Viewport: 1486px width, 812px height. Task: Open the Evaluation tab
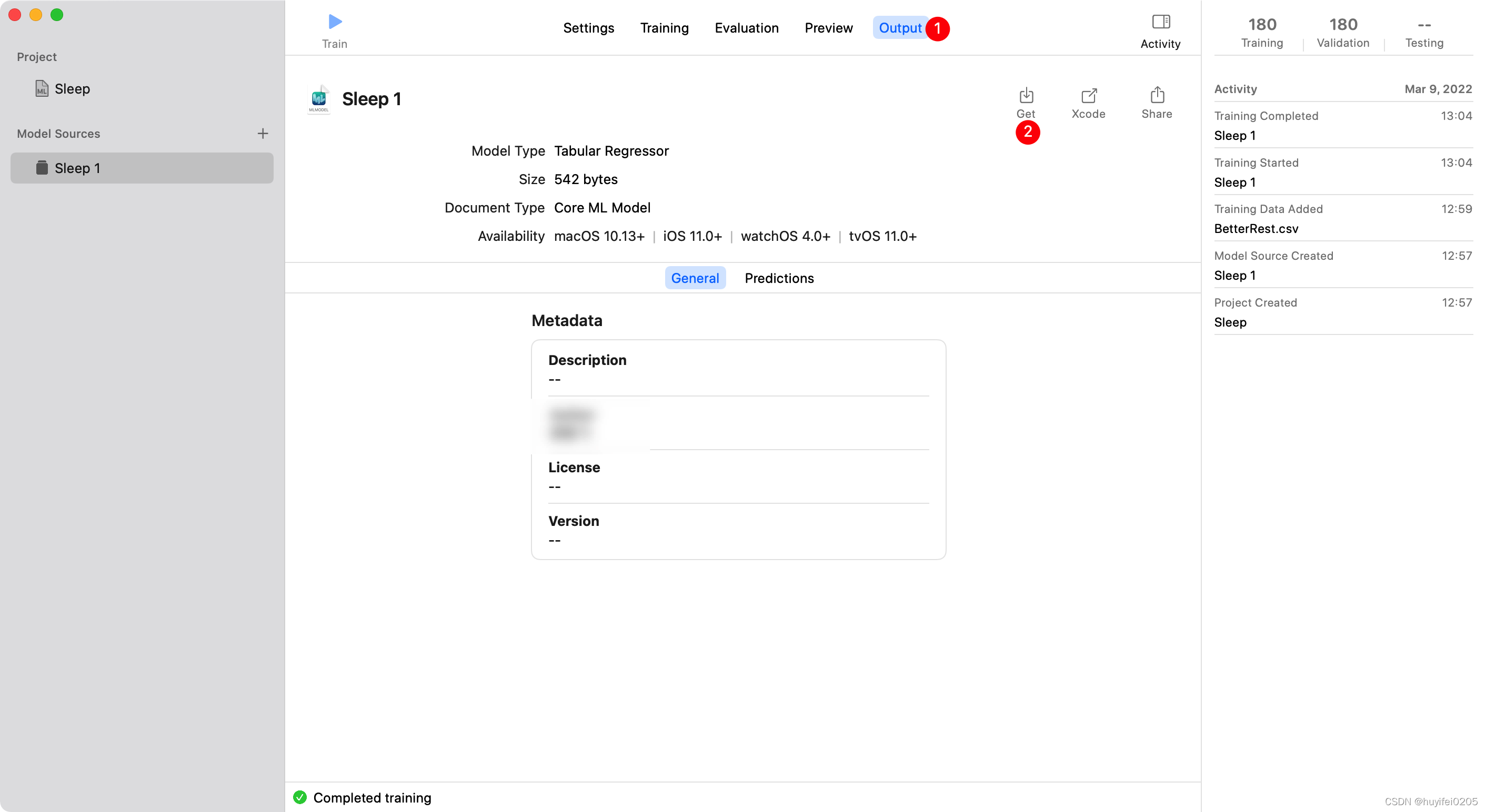pyautogui.click(x=747, y=28)
